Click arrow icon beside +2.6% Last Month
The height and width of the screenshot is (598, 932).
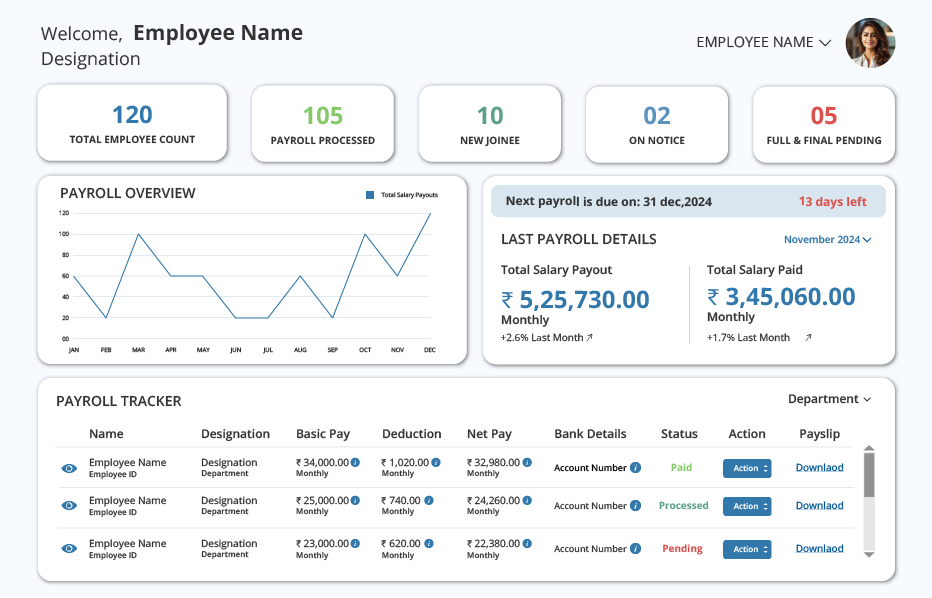coord(590,338)
